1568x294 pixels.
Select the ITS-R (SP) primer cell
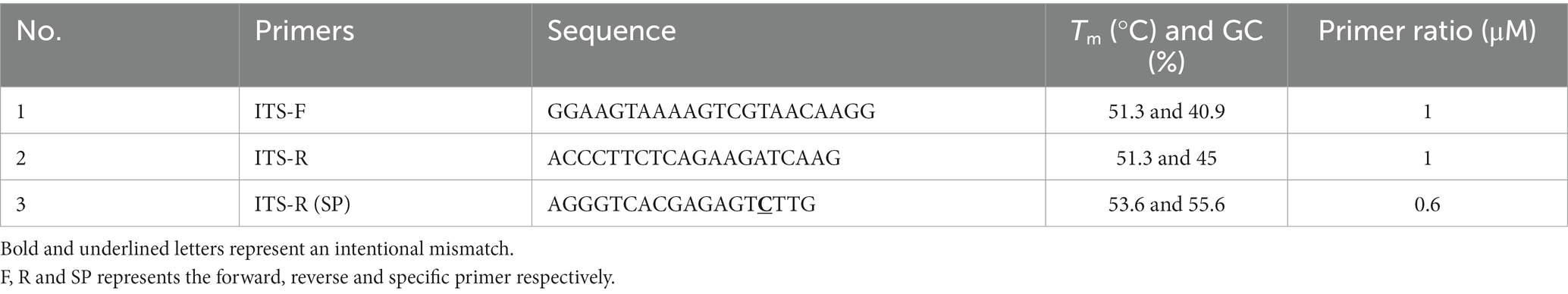pos(303,204)
